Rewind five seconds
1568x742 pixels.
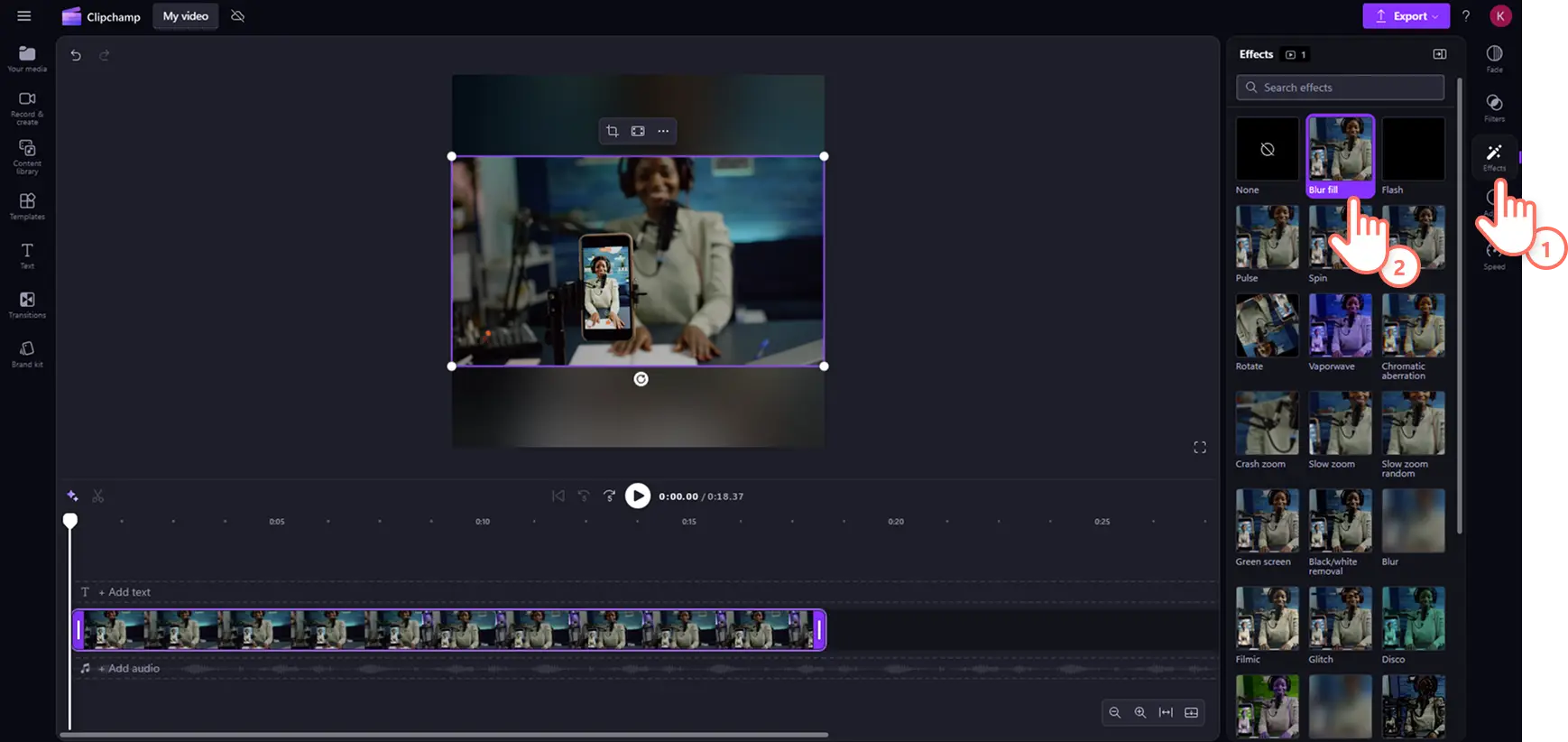584,496
